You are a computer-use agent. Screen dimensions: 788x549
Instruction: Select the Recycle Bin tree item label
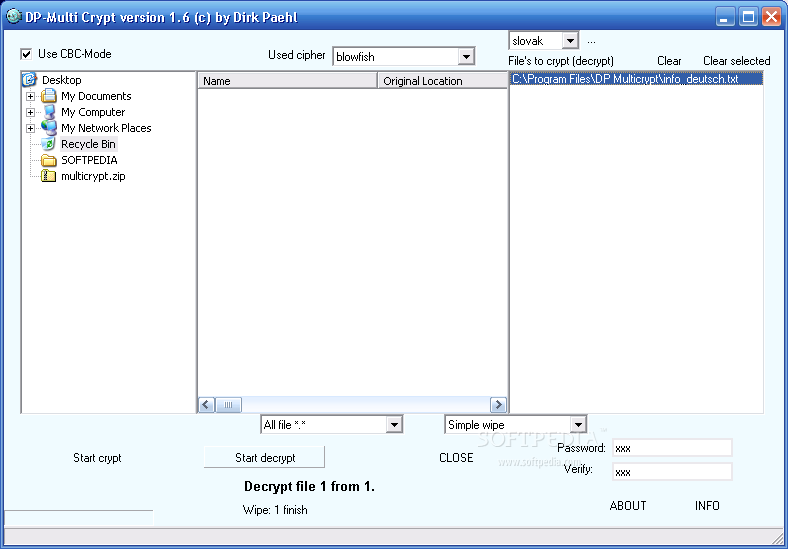coord(88,144)
